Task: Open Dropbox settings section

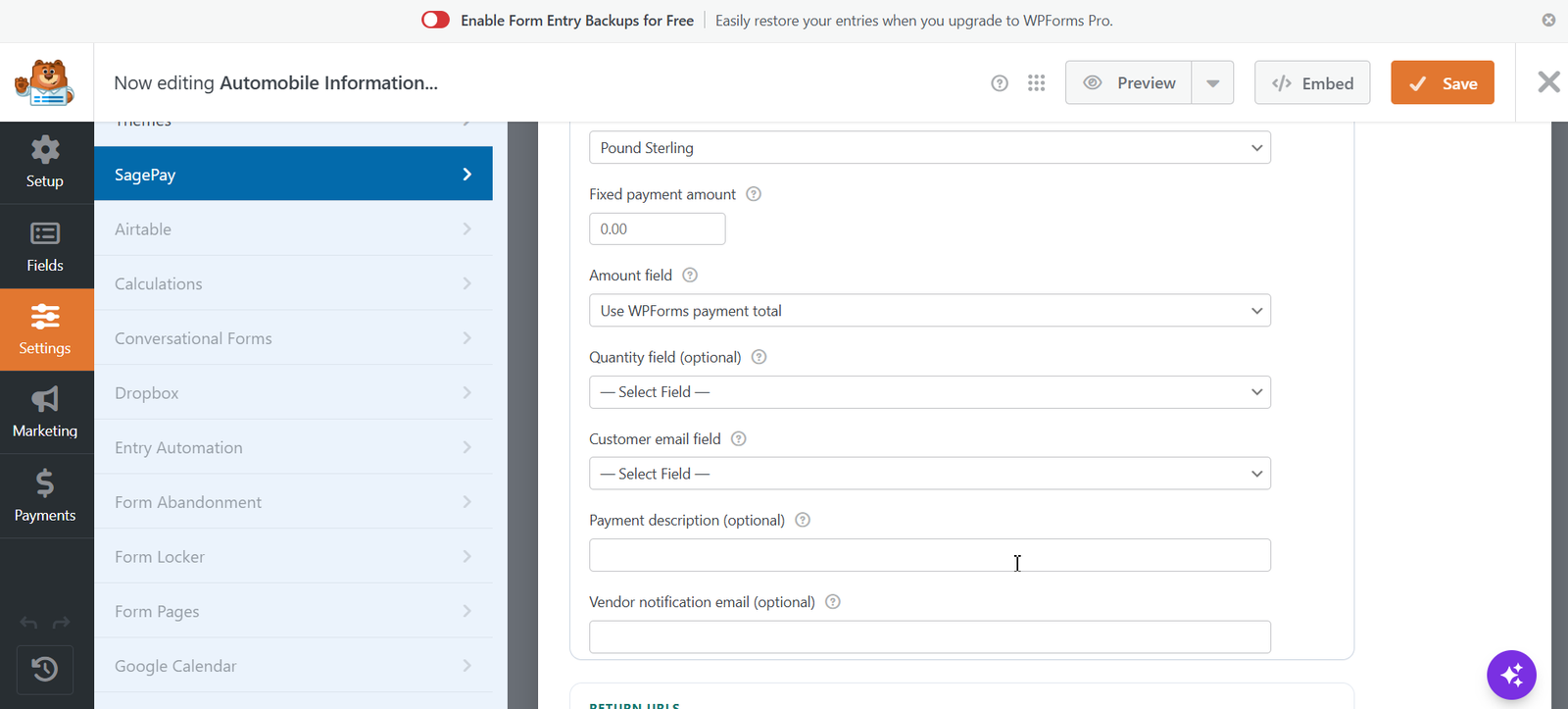Action: pyautogui.click(x=293, y=392)
